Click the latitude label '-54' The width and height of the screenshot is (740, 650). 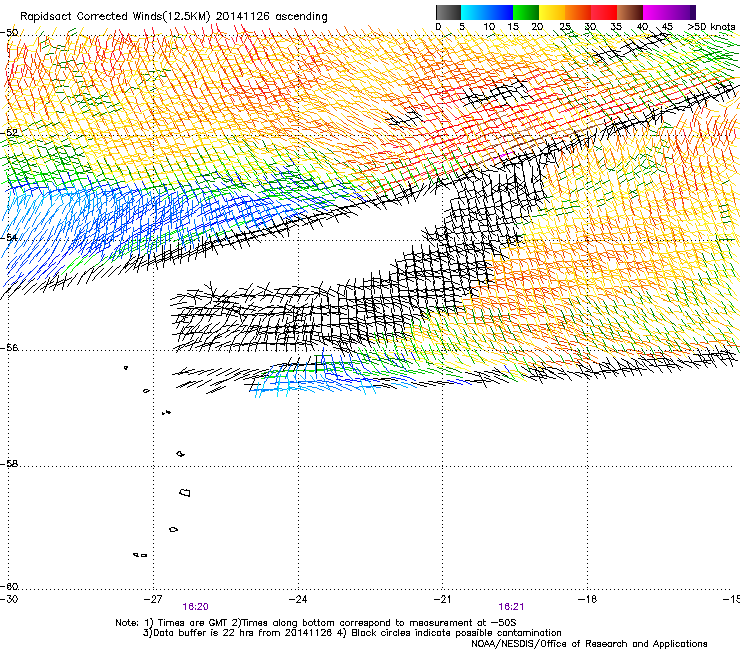point(9,237)
